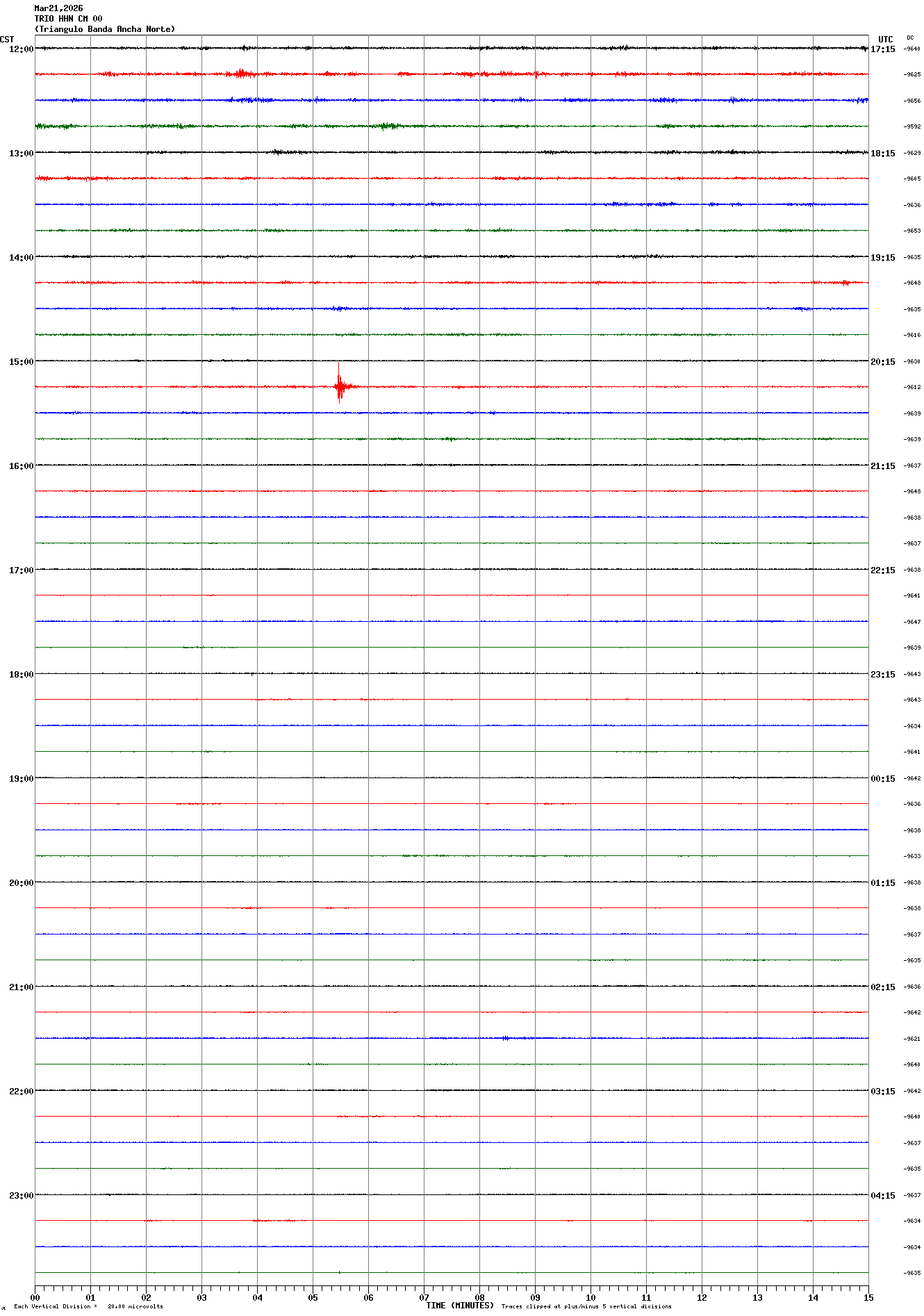The height and width of the screenshot is (1316, 924).
Task: Select the TRIO HHN CM 00 station label
Action: coord(68,19)
